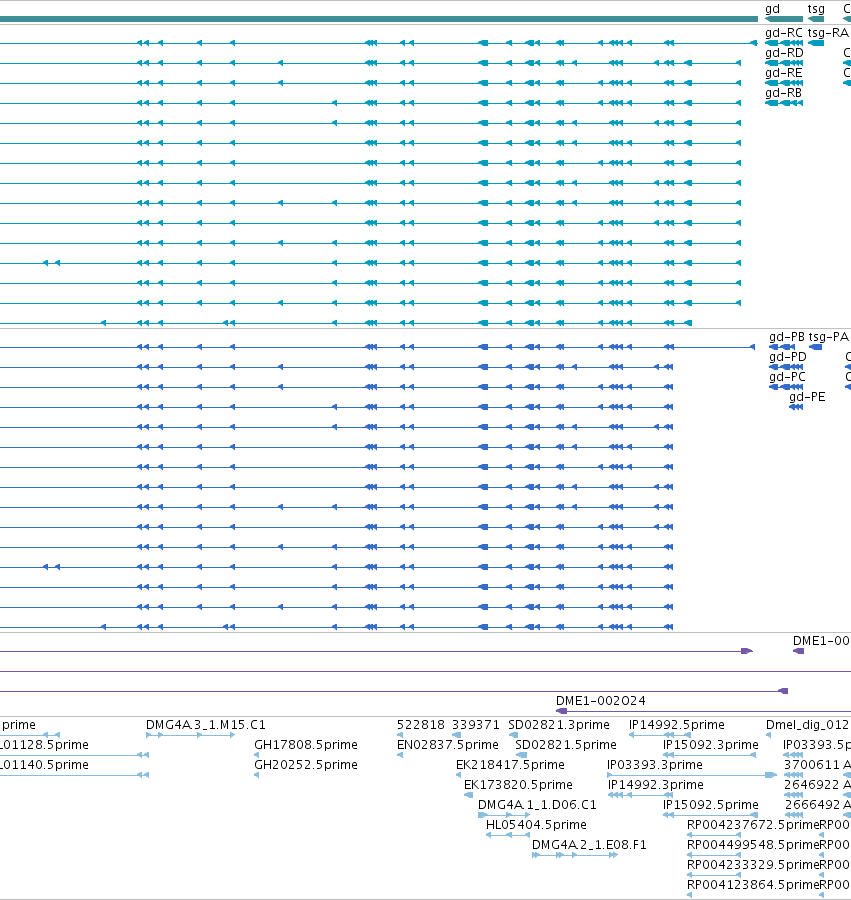
Task: Click the 2646922 feature label
Action: [812, 785]
